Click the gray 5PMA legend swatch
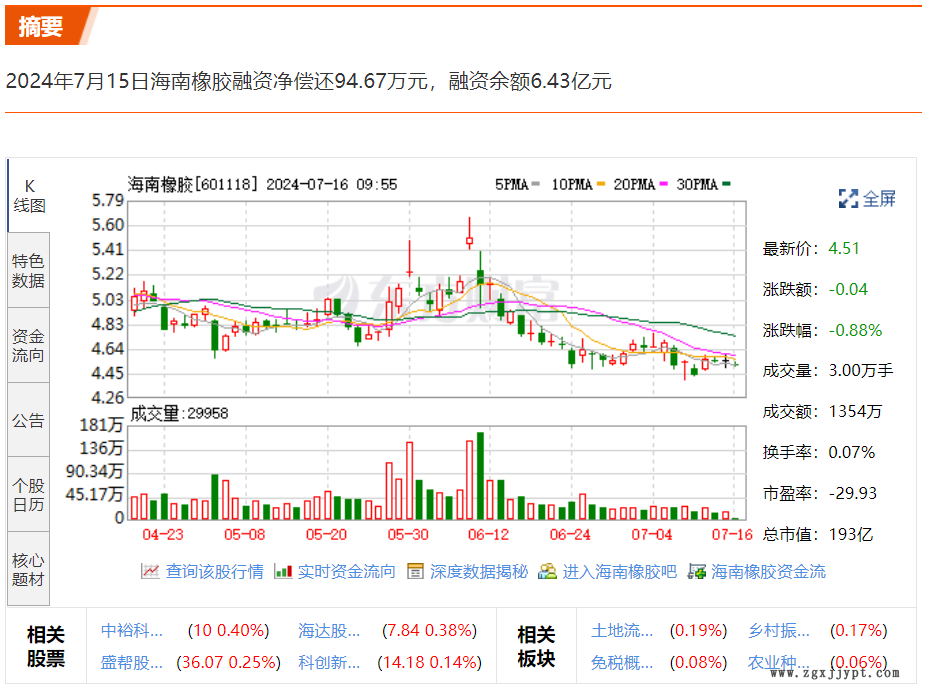This screenshot has width=927, height=695. [536, 184]
